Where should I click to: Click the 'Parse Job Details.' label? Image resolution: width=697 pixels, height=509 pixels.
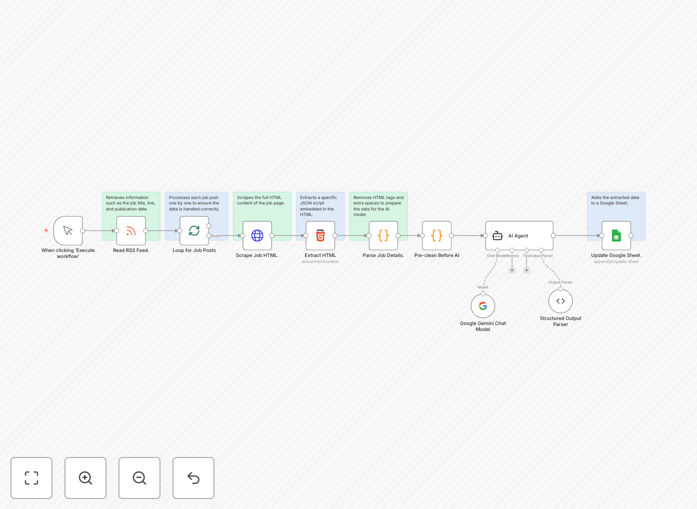383,255
